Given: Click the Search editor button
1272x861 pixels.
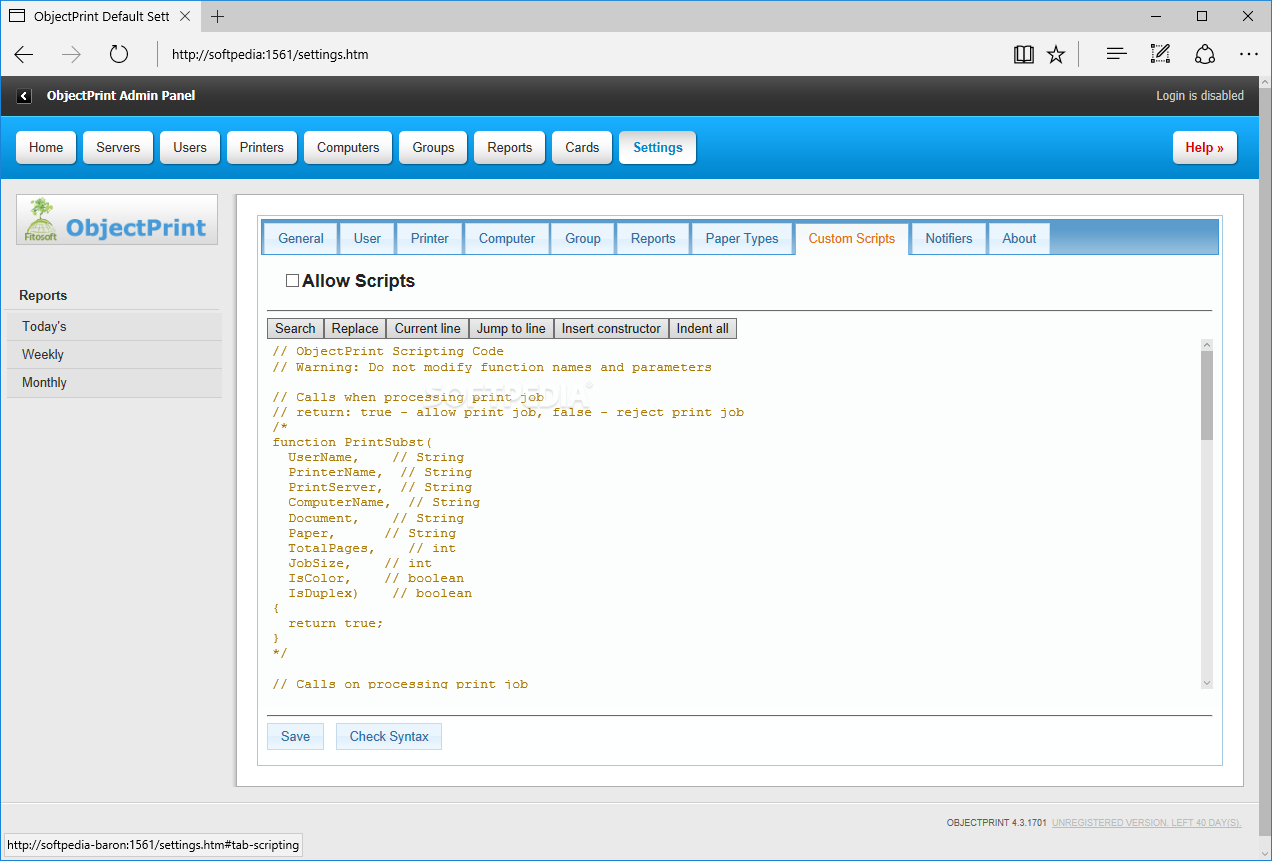Looking at the screenshot, I should (x=295, y=328).
